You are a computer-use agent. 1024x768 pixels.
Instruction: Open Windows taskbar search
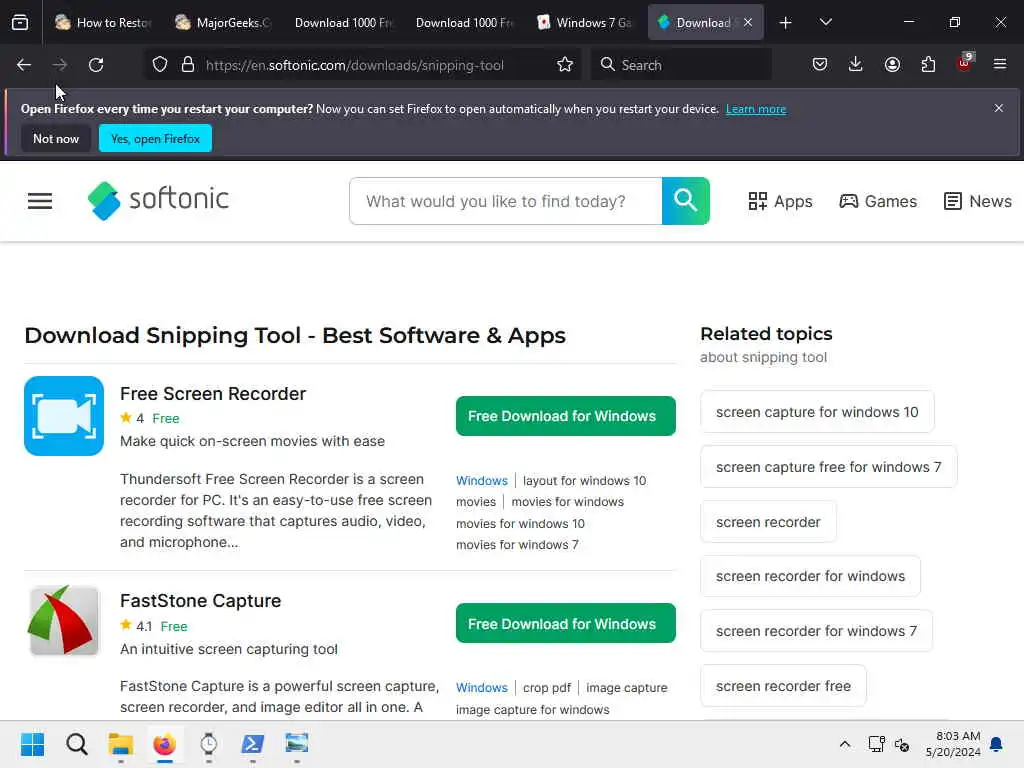tap(76, 744)
